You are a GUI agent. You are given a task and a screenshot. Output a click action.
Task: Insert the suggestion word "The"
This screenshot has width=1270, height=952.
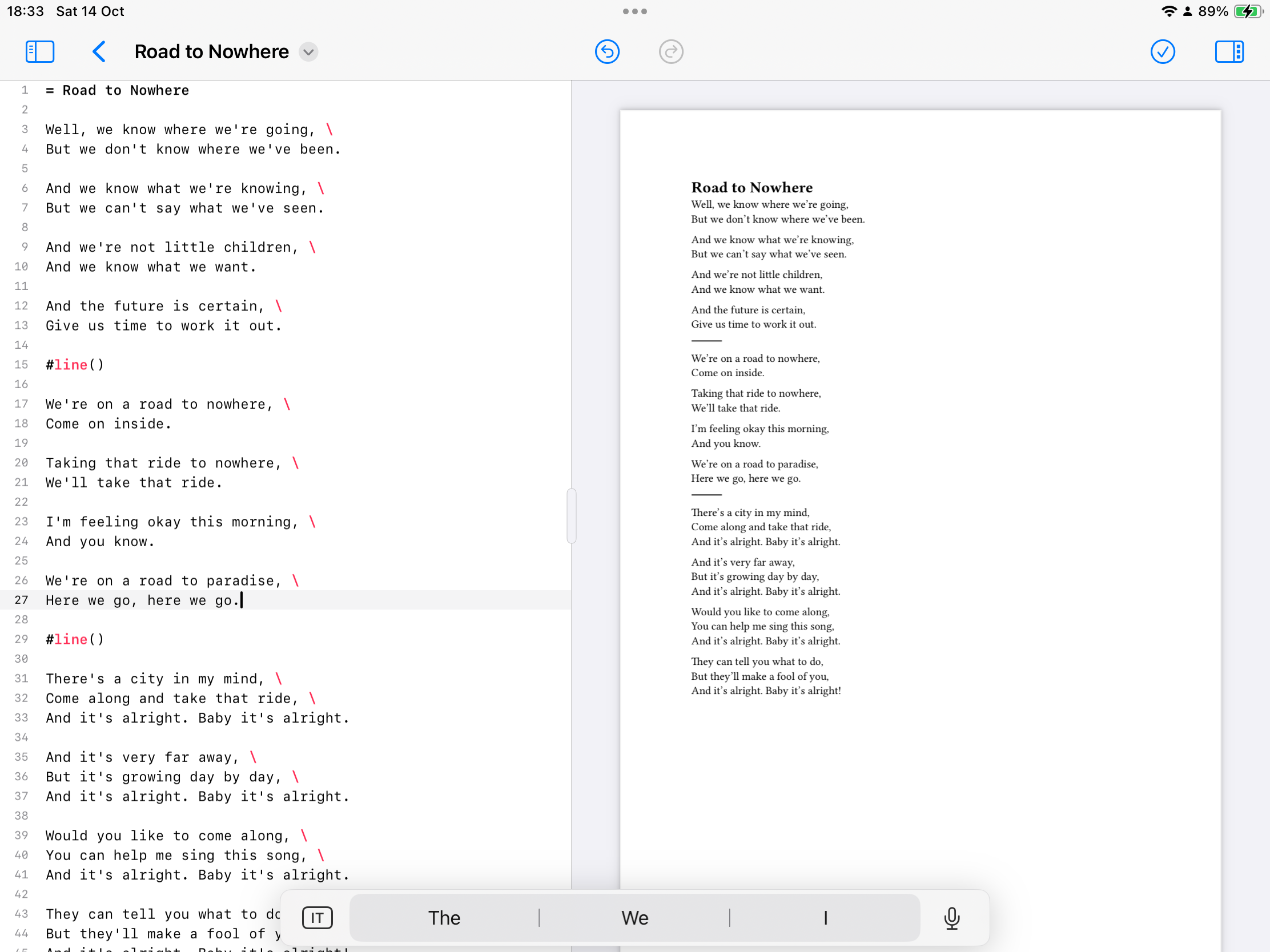(444, 918)
